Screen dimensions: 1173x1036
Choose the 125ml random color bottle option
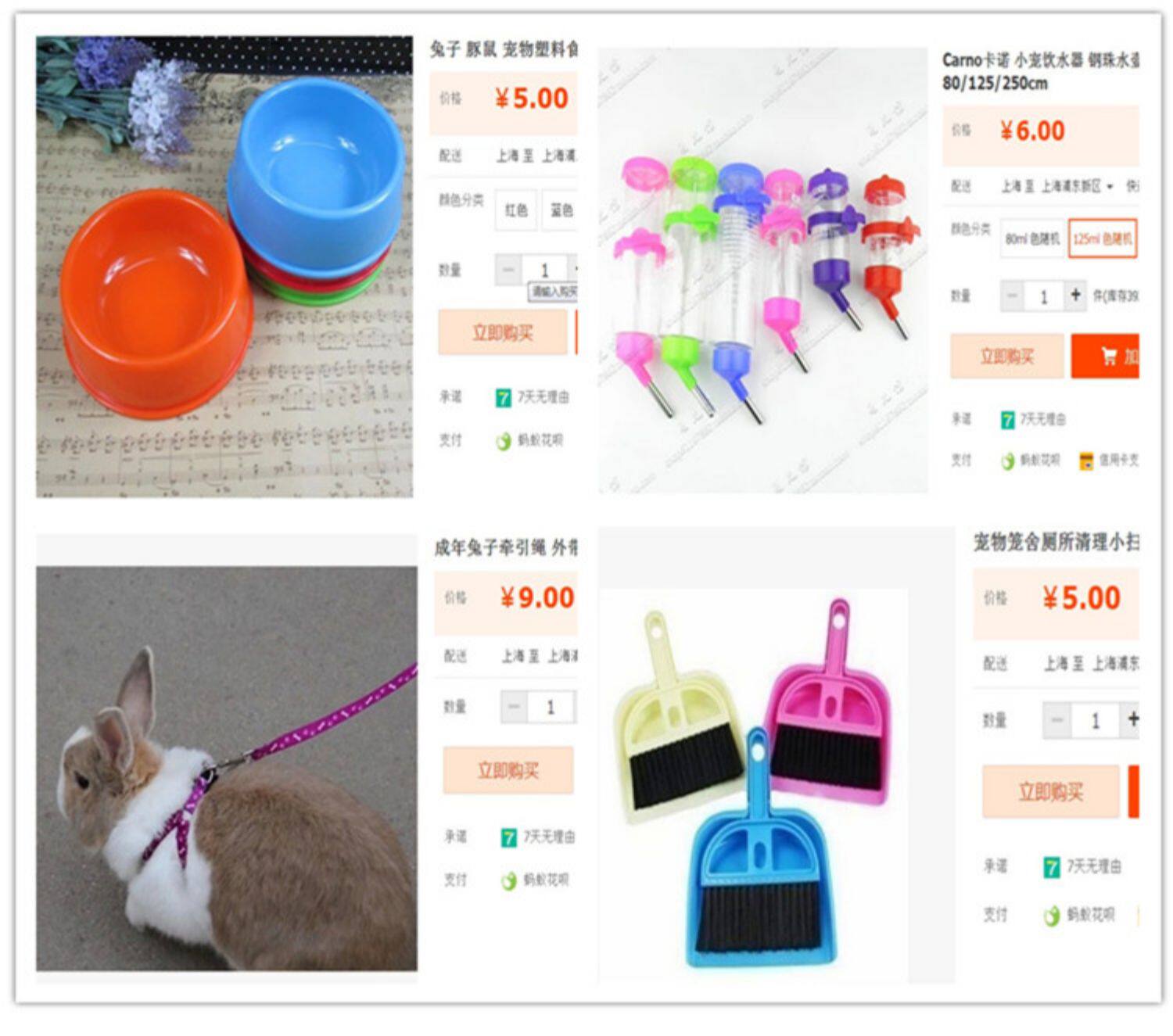1103,238
